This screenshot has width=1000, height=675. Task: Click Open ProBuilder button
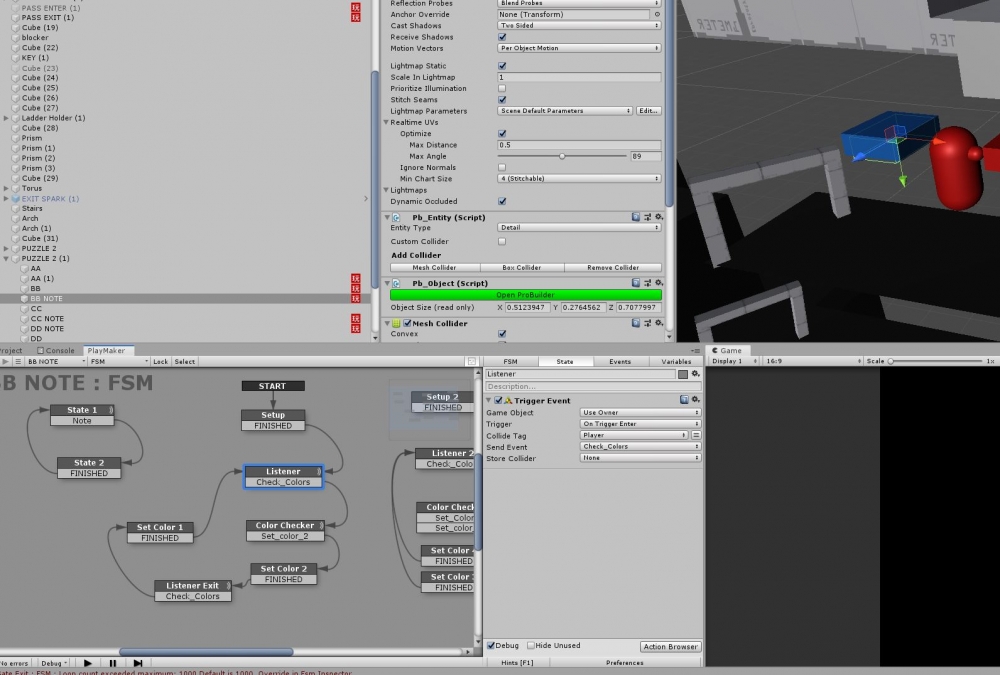pyautogui.click(x=526, y=295)
